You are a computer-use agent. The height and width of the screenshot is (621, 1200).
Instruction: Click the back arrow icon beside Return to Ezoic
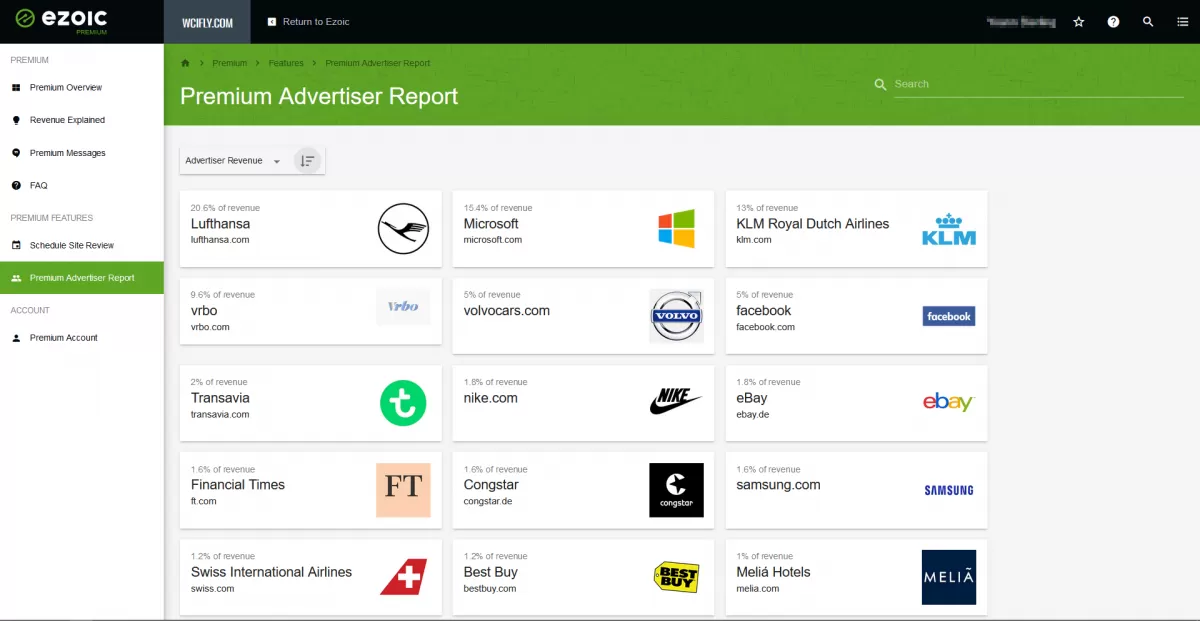click(x=272, y=22)
